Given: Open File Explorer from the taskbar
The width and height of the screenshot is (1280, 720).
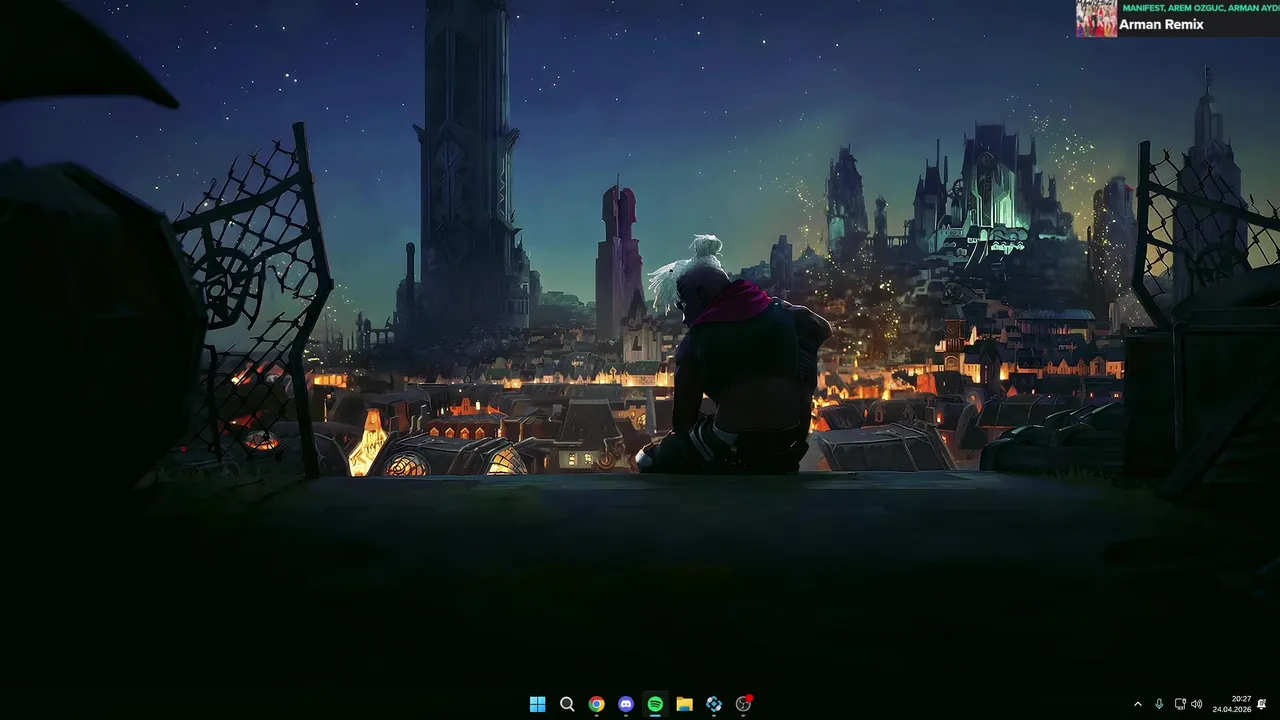Looking at the screenshot, I should (x=684, y=704).
